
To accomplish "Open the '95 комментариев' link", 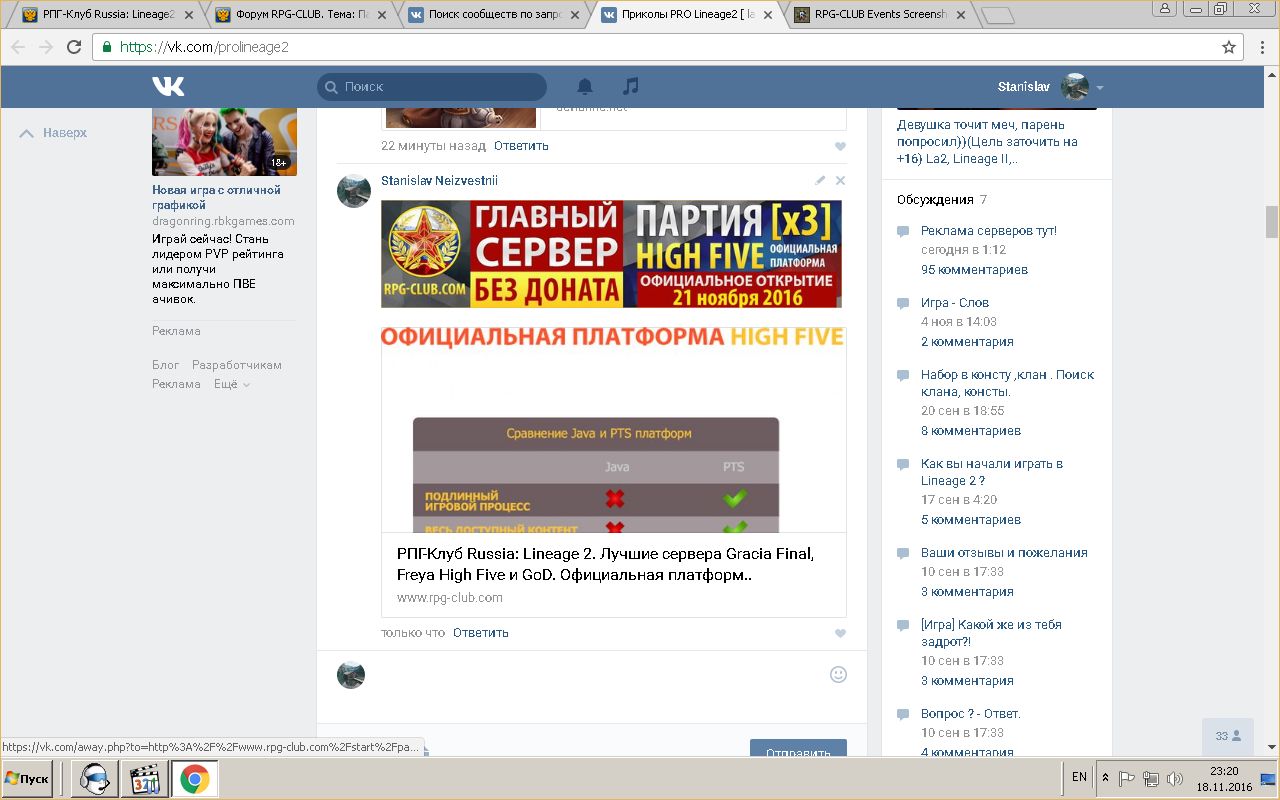I will 974,270.
